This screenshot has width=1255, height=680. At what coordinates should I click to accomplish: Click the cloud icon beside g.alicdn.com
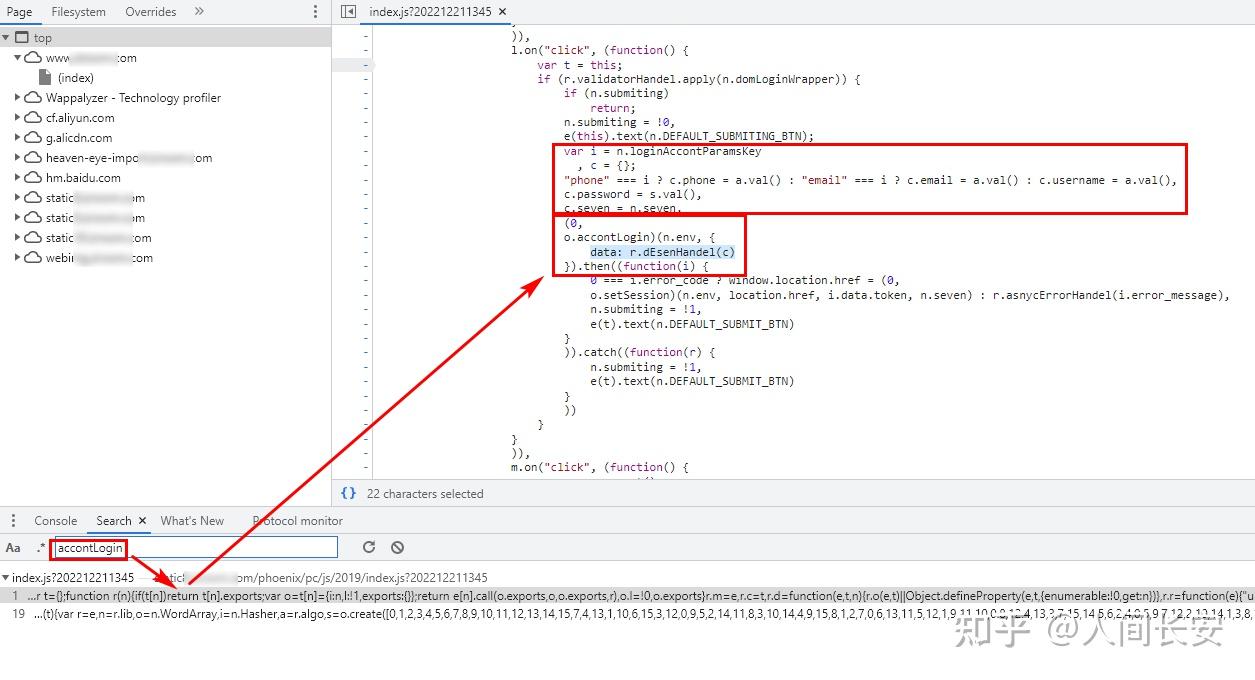[x=34, y=138]
